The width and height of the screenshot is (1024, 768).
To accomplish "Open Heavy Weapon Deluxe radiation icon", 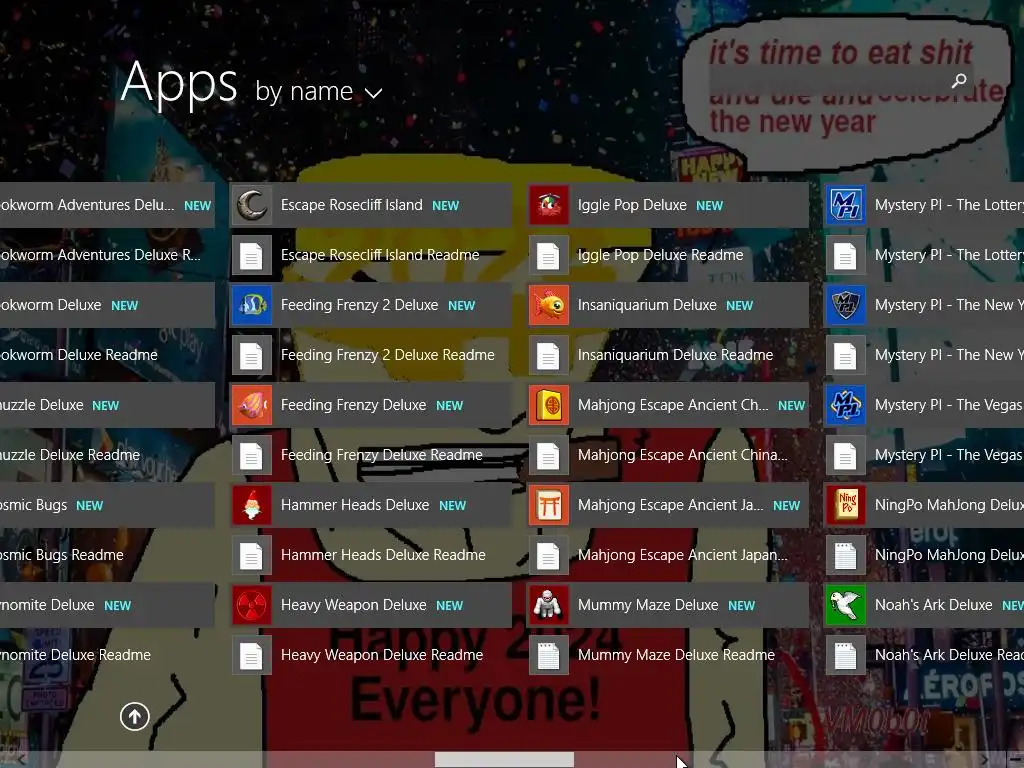I will (251, 605).
